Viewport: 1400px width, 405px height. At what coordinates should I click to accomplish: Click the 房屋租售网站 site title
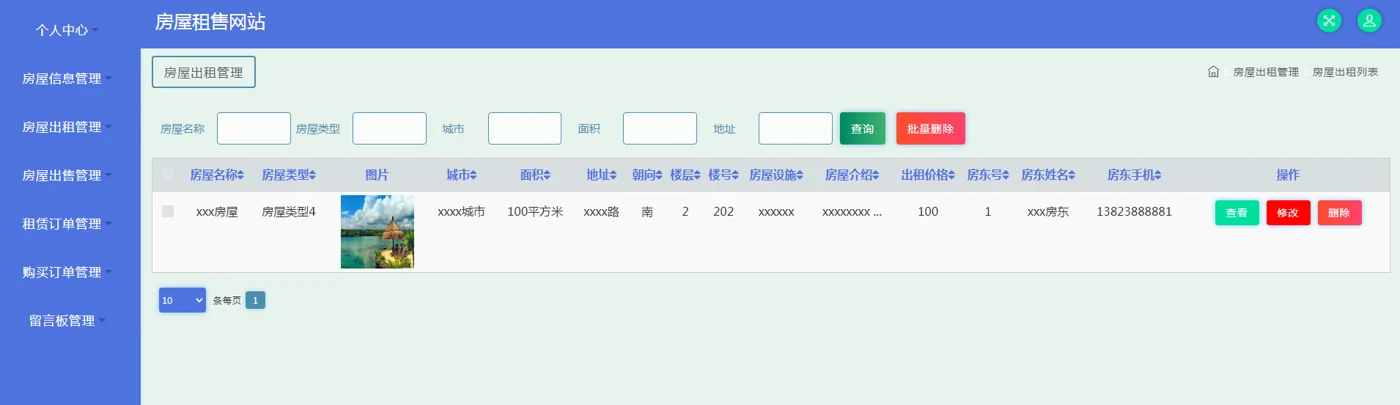(x=211, y=22)
